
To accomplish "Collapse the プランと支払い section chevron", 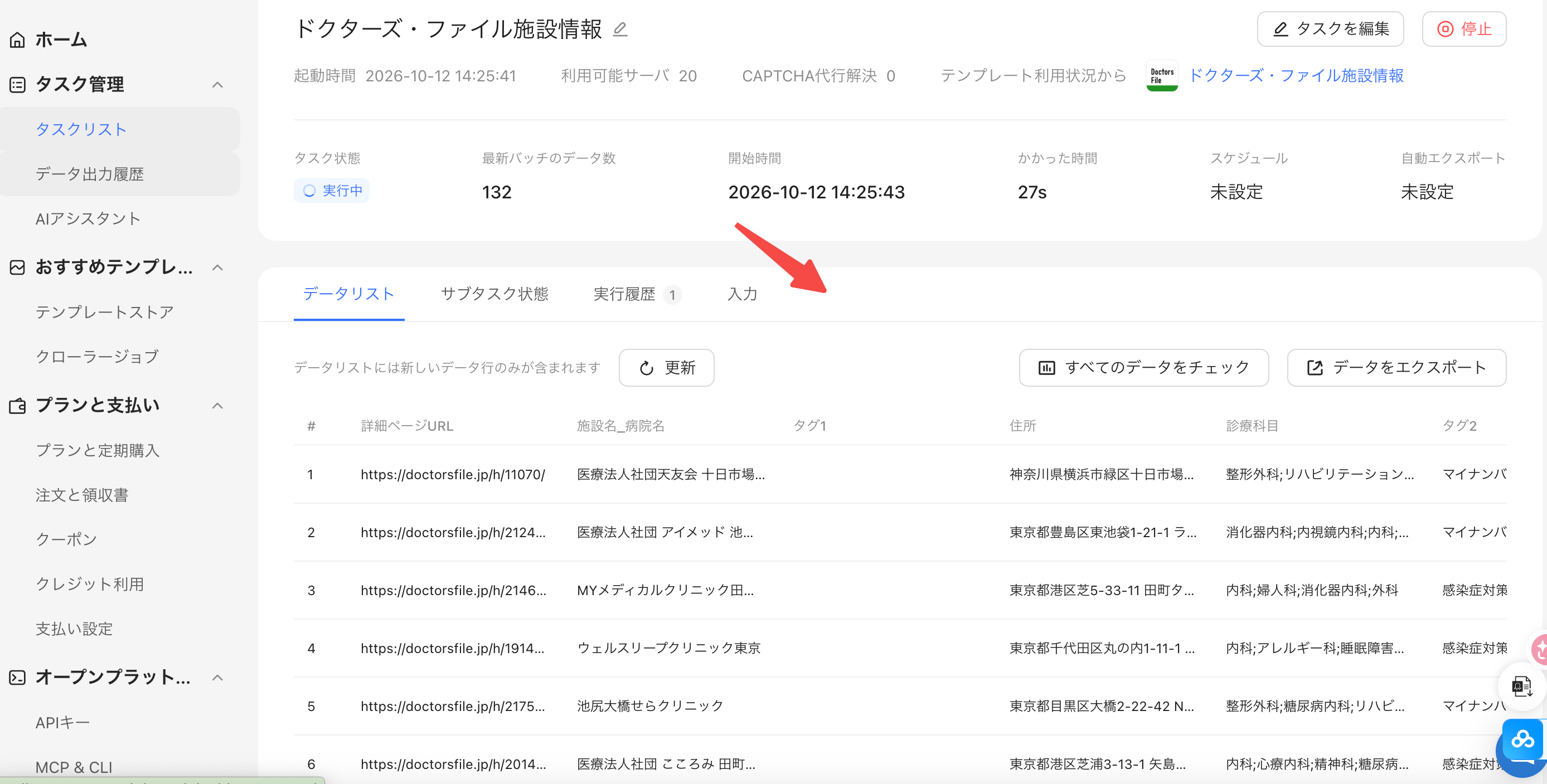I will click(x=217, y=406).
